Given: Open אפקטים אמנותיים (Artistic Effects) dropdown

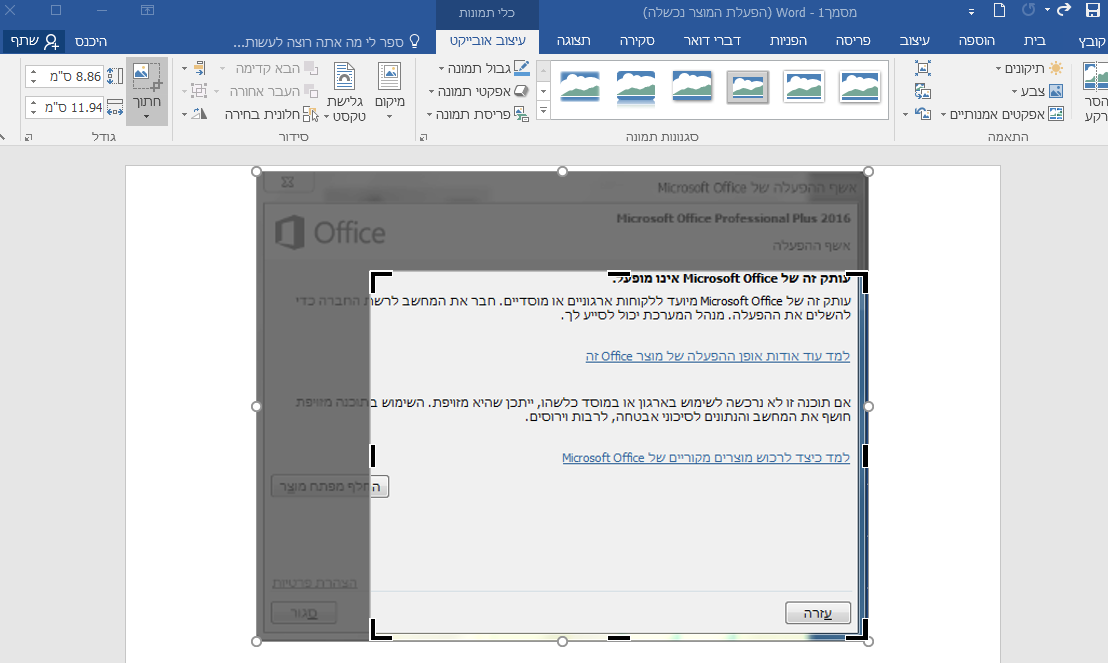Looking at the screenshot, I should click(x=1002, y=114).
